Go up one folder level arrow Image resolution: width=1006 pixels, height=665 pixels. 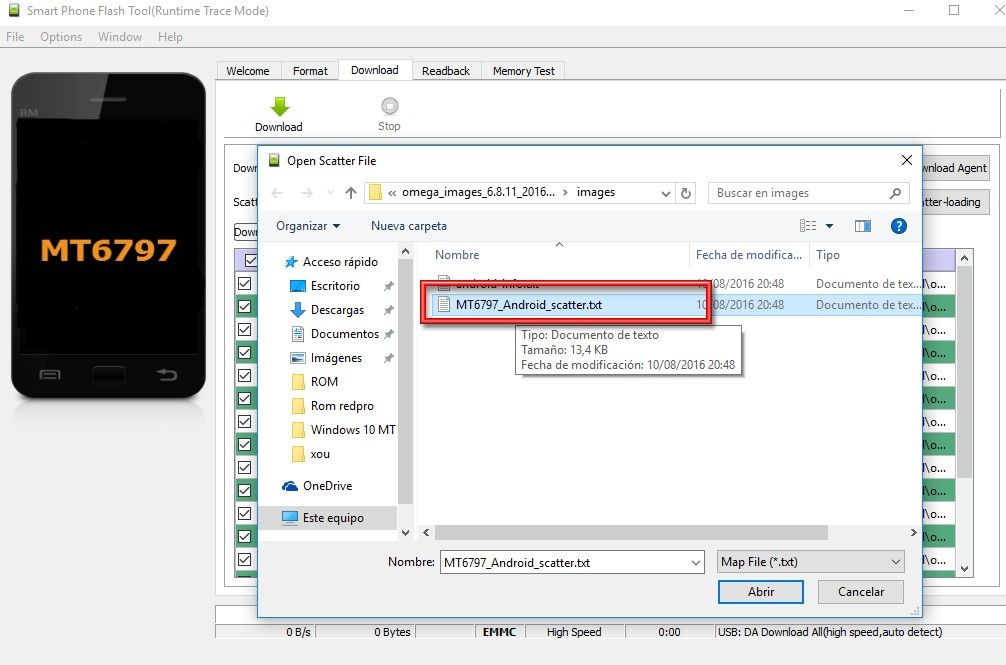(350, 193)
